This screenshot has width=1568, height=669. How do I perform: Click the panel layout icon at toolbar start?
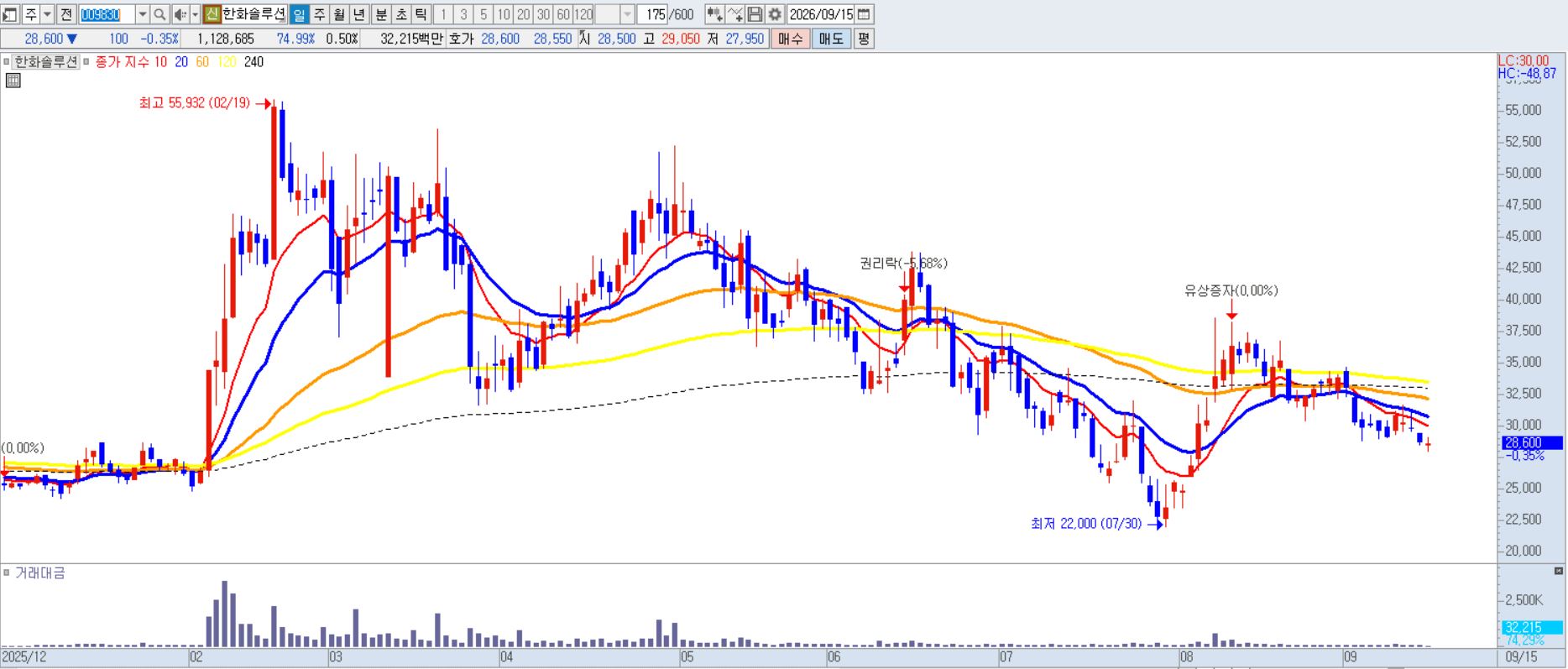[x=10, y=14]
